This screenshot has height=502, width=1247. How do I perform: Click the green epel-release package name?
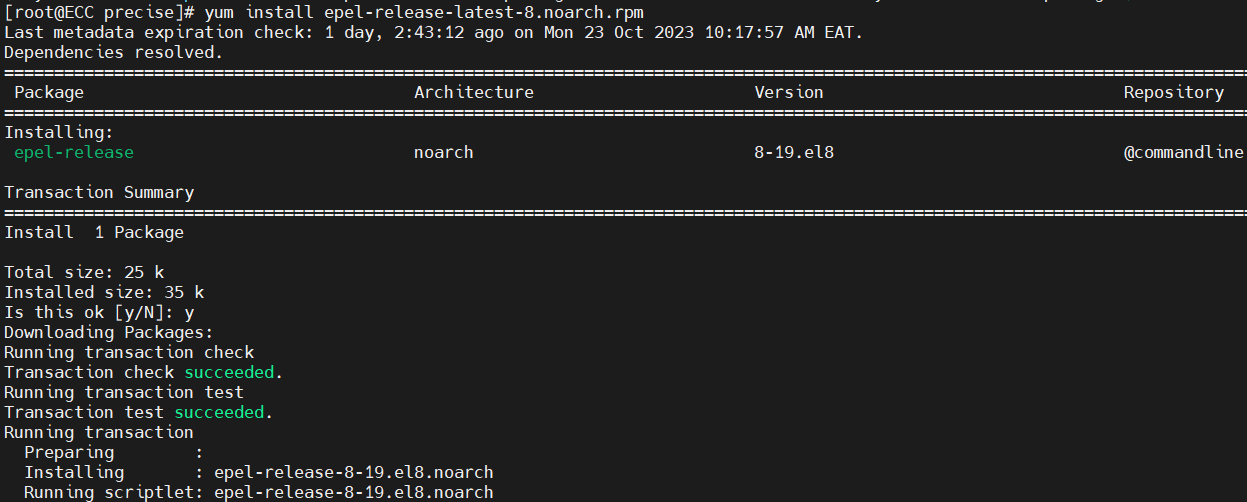coord(74,152)
